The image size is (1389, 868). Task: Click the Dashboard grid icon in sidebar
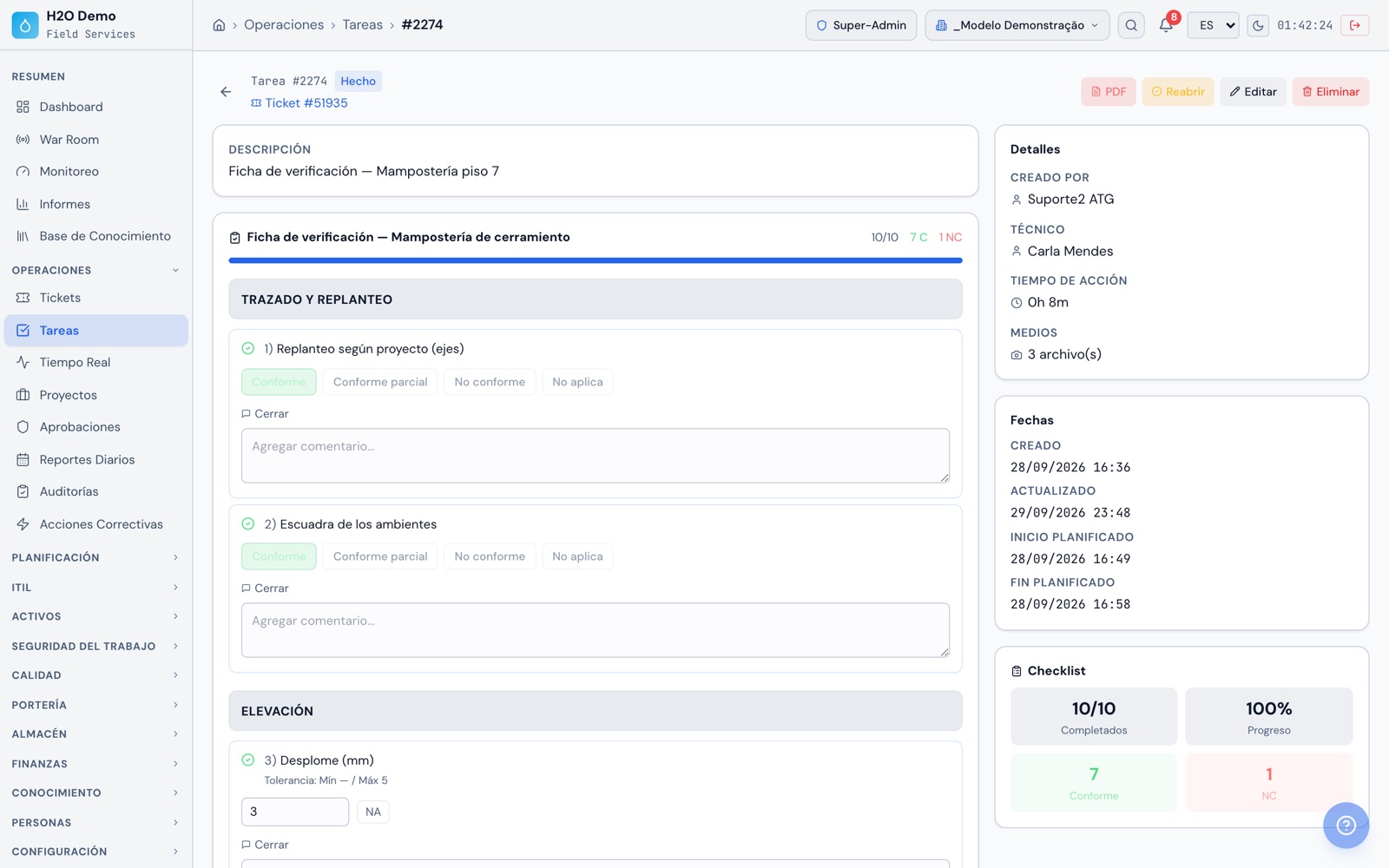click(23, 107)
